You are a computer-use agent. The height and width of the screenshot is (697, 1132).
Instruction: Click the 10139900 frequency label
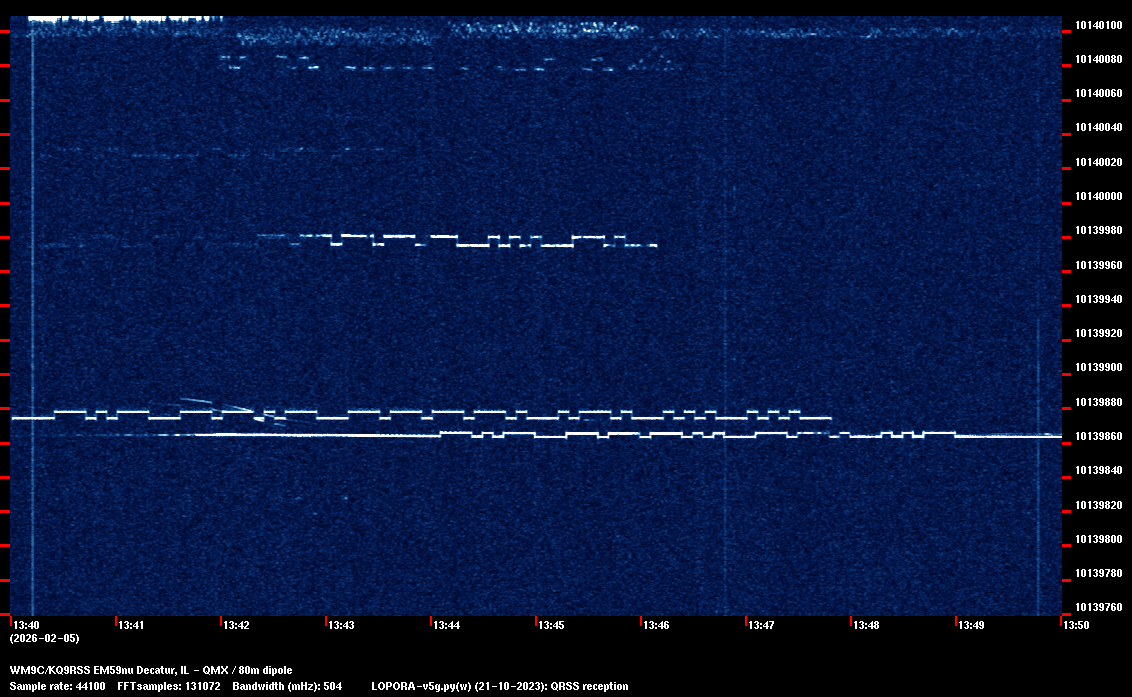(x=1098, y=368)
